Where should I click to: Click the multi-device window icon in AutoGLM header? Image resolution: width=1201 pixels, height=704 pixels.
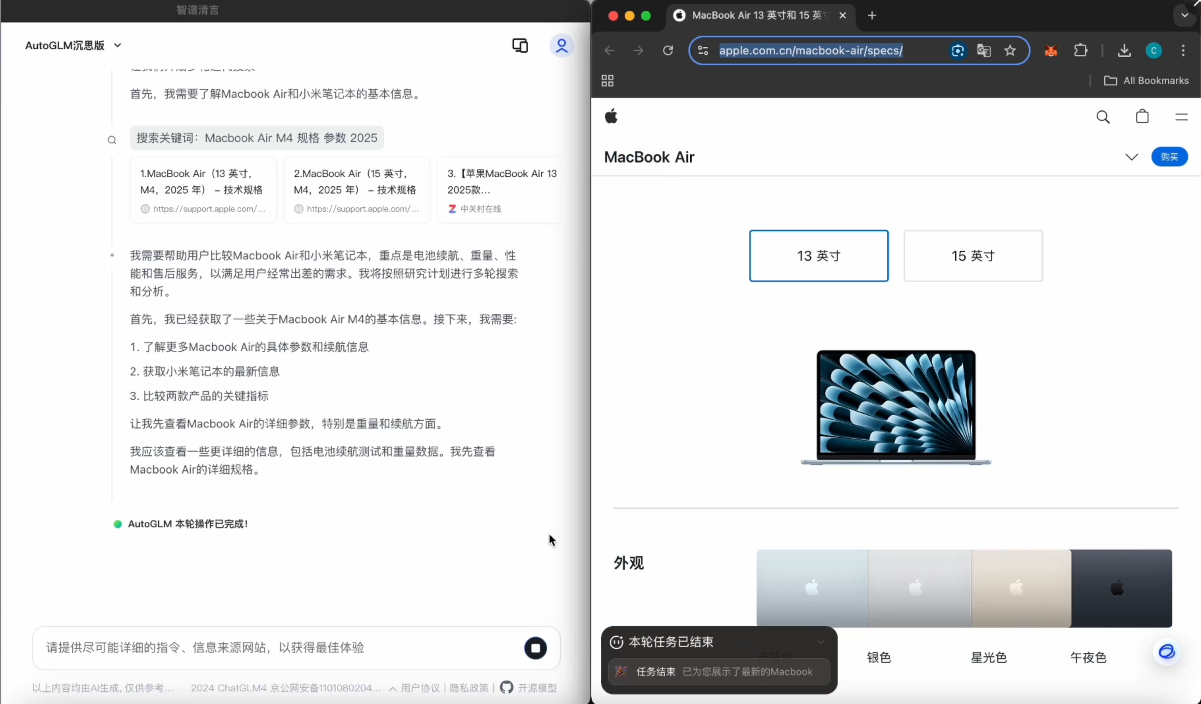520,46
